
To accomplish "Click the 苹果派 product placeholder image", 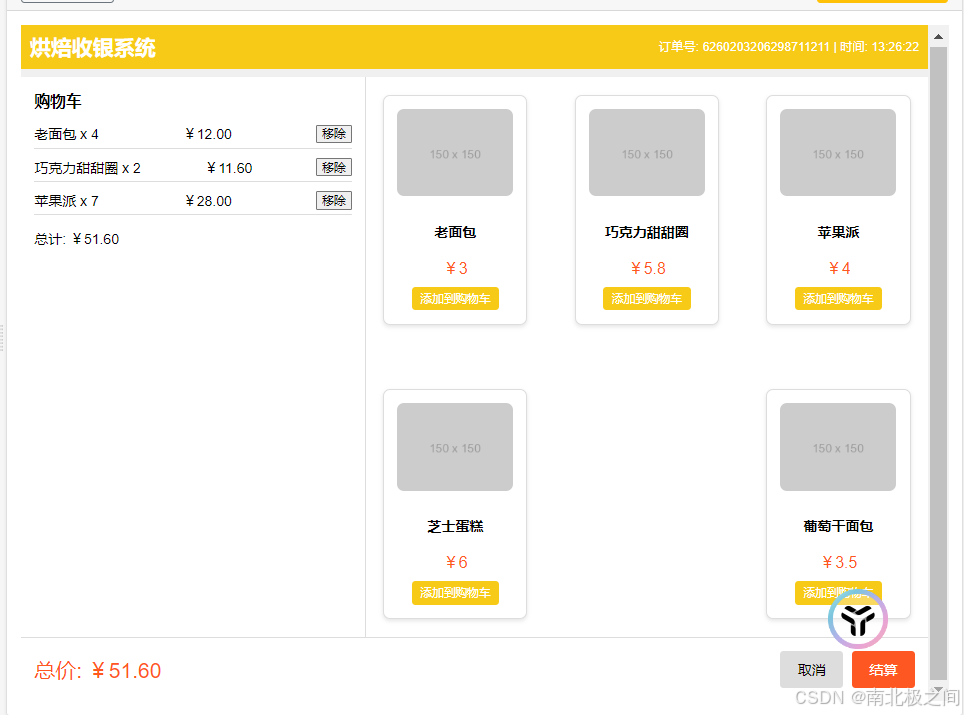I will (838, 152).
